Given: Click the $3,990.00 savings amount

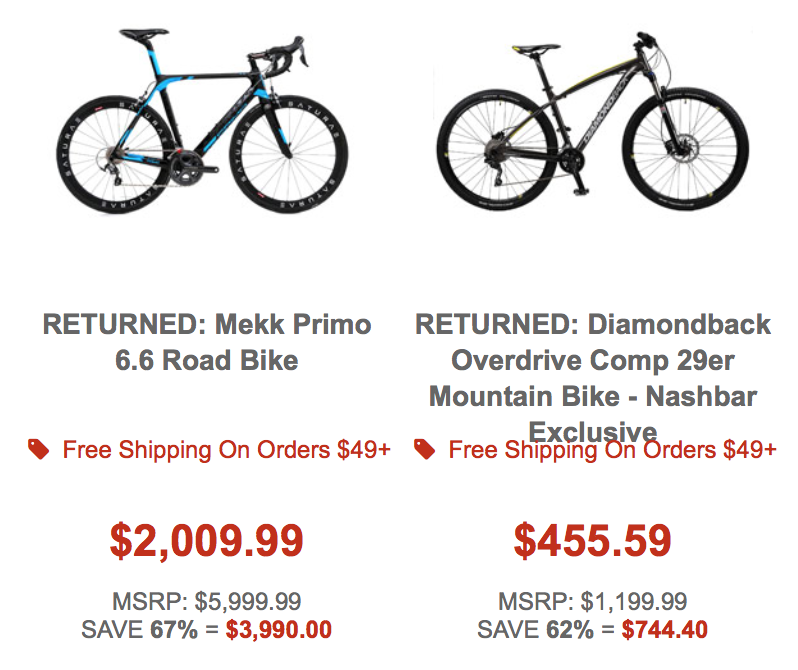Looking at the screenshot, I should tap(279, 630).
